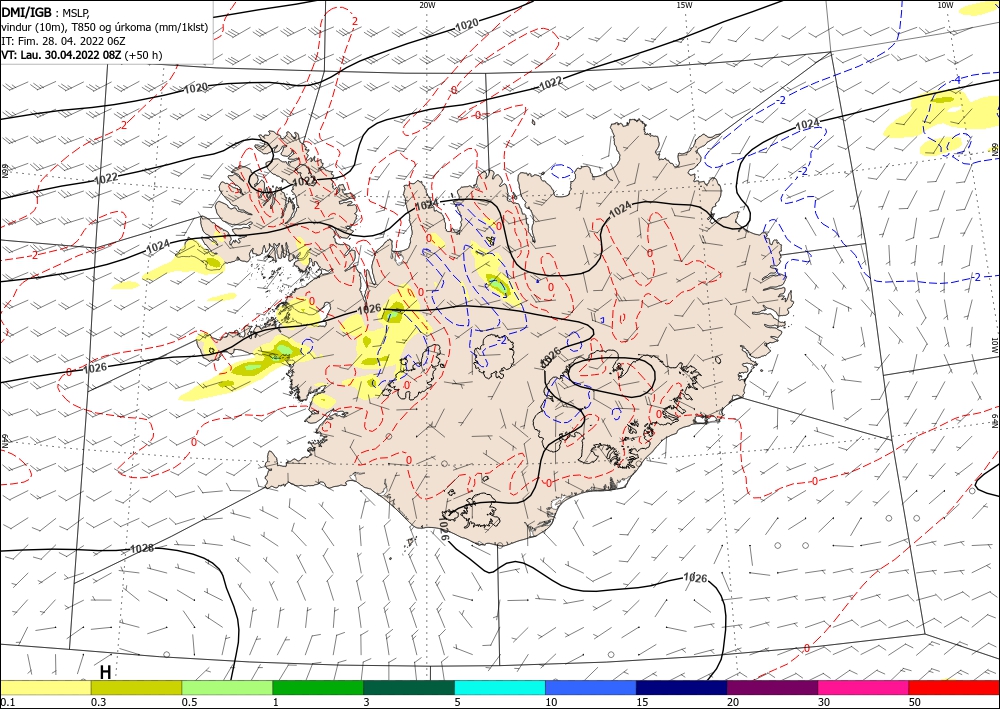This screenshot has height=709, width=1000.
Task: Click the light yellow 0.1 legend swatch
Action: (45, 687)
